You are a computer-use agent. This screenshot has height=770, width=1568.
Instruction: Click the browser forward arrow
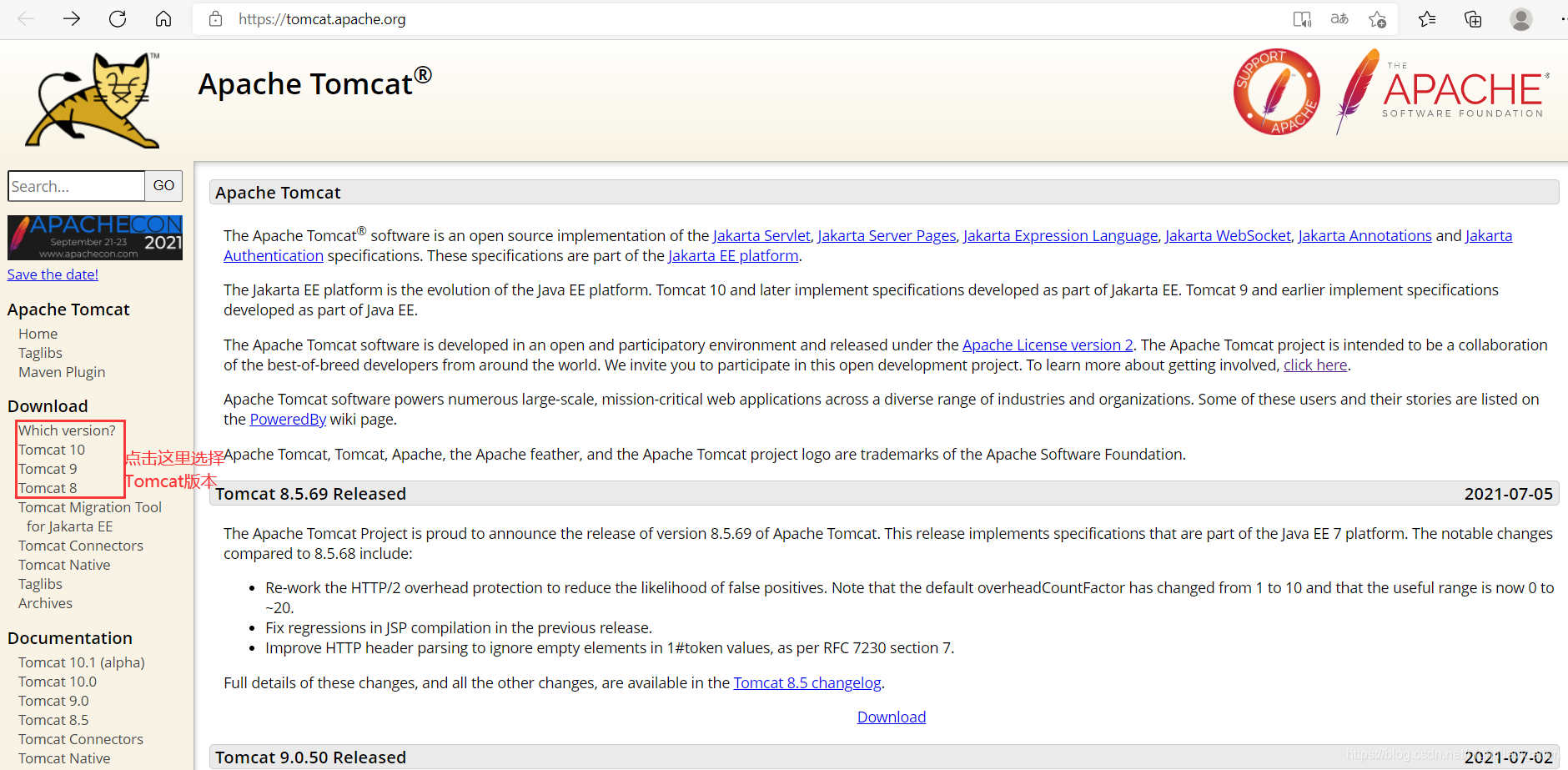[72, 18]
